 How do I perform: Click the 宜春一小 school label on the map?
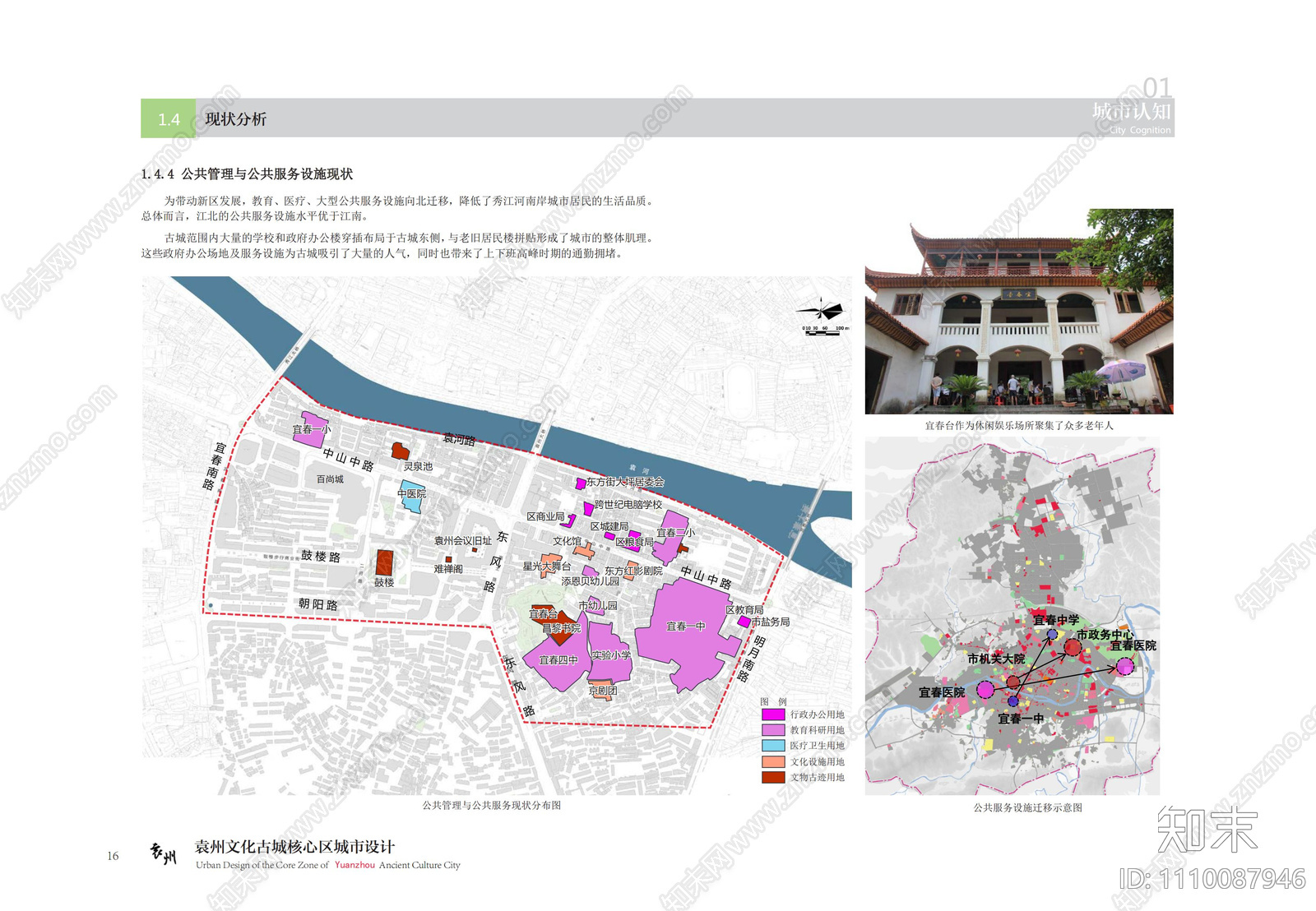pyautogui.click(x=311, y=429)
